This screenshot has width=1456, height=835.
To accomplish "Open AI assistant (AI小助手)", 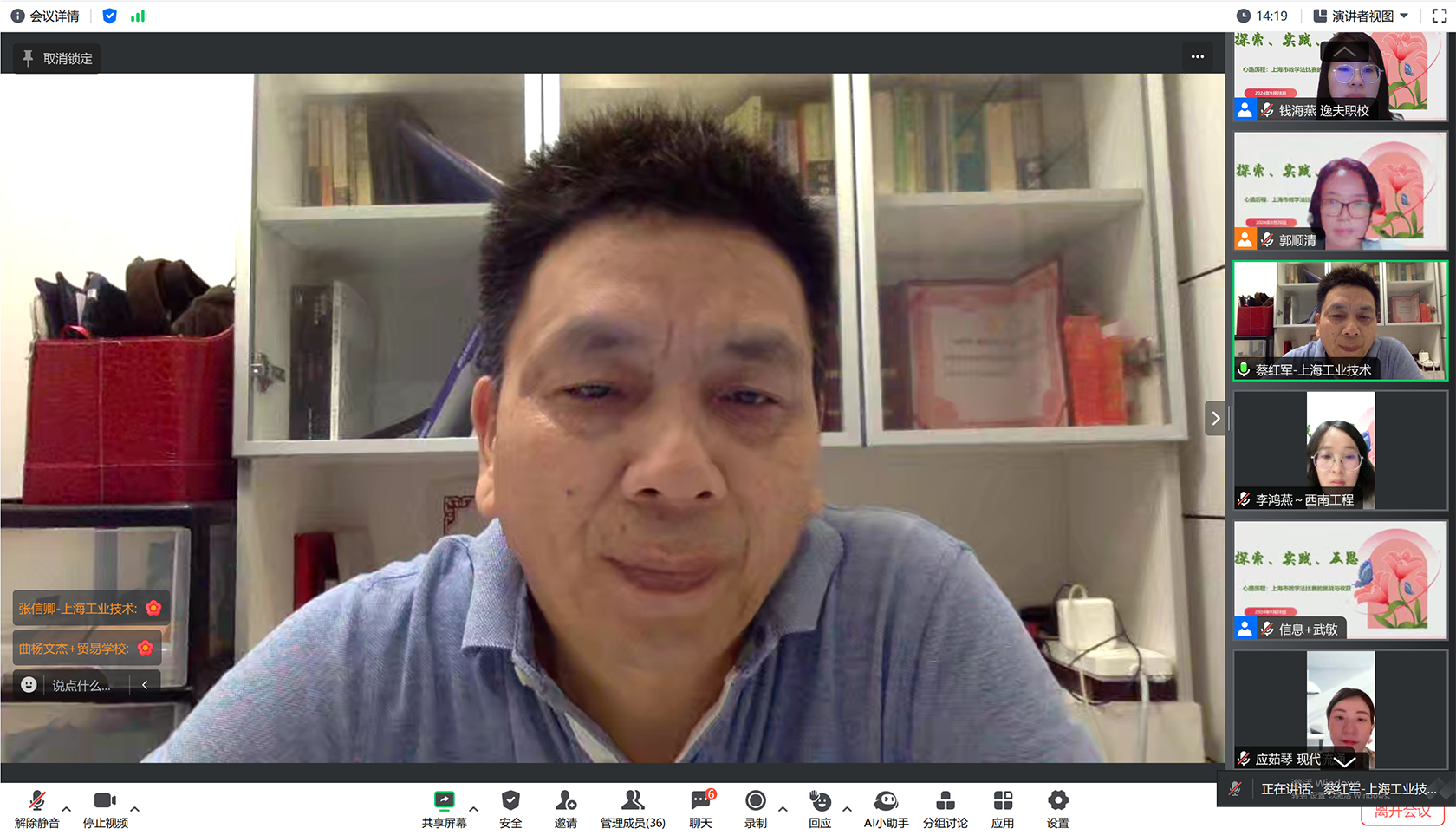I will (886, 809).
